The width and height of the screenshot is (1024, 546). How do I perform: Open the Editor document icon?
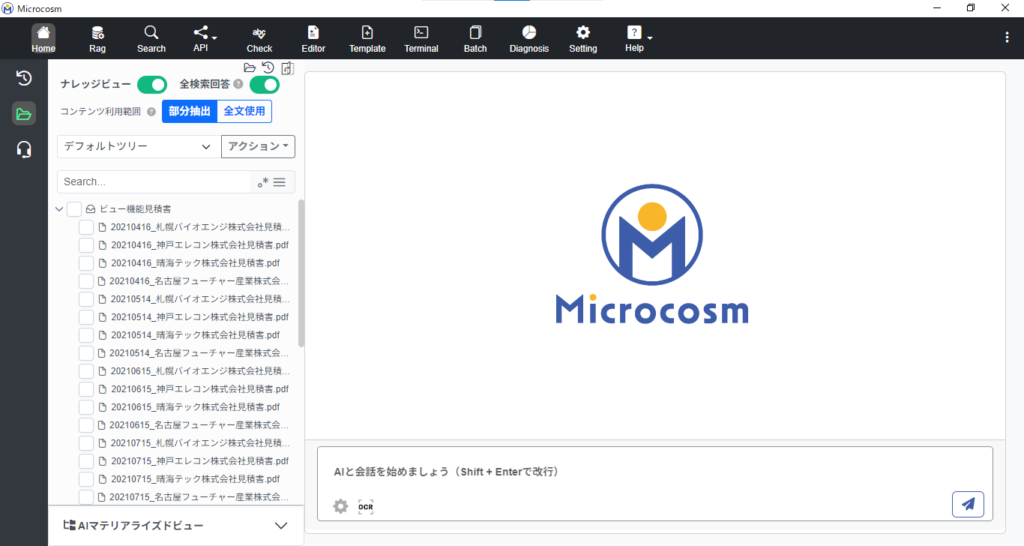[313, 39]
